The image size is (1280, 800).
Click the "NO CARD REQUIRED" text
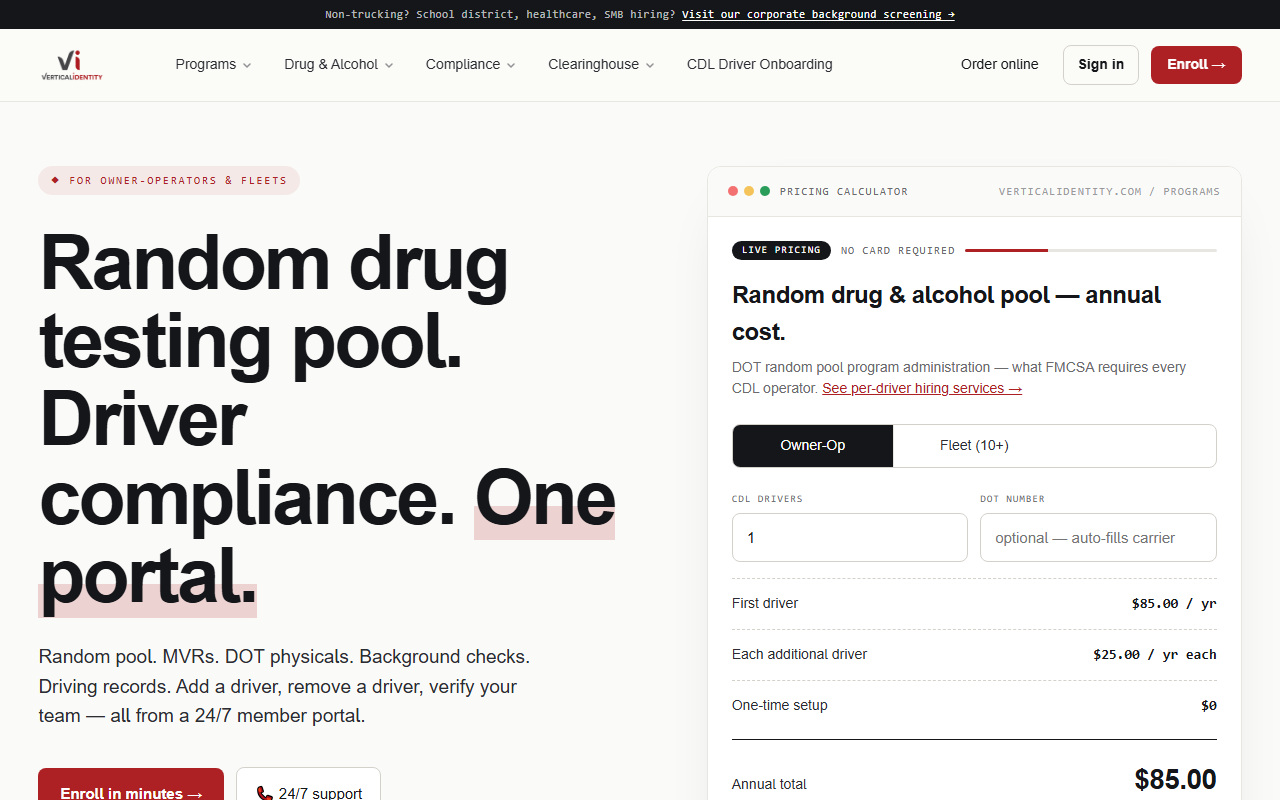point(898,251)
